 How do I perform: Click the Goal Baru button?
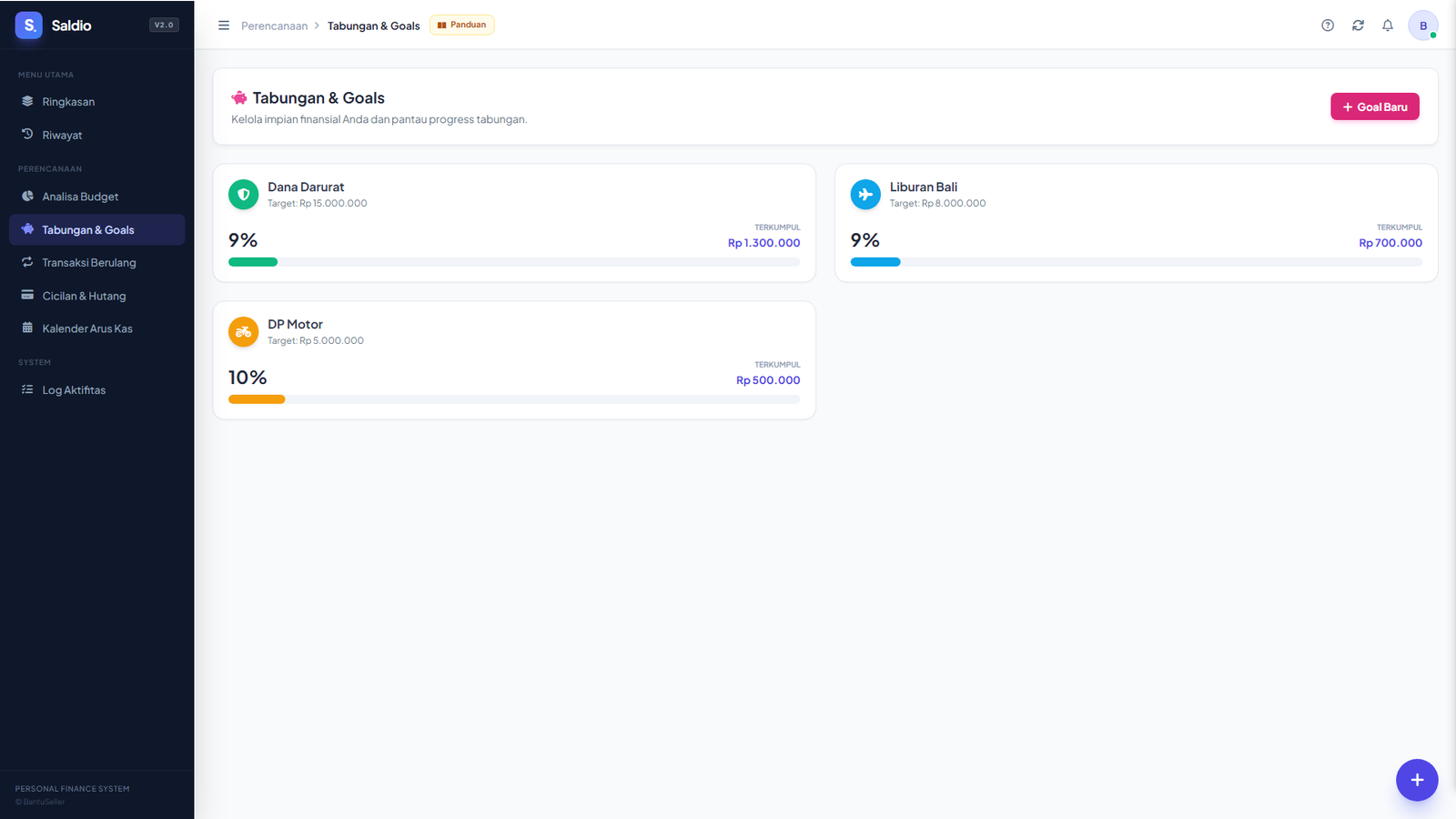tap(1375, 106)
